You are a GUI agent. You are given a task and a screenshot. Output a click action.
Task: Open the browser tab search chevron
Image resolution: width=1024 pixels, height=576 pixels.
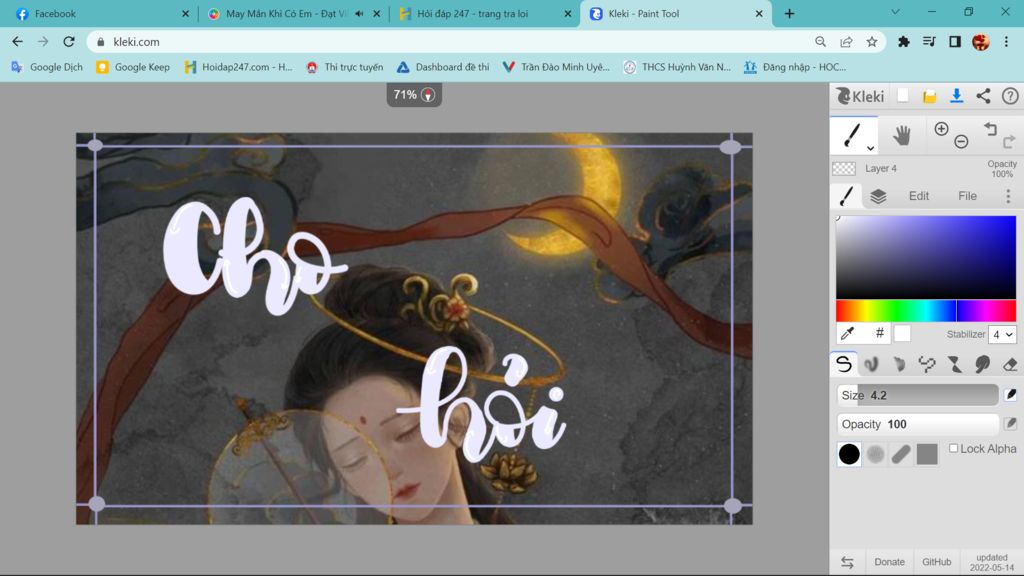pyautogui.click(x=895, y=12)
